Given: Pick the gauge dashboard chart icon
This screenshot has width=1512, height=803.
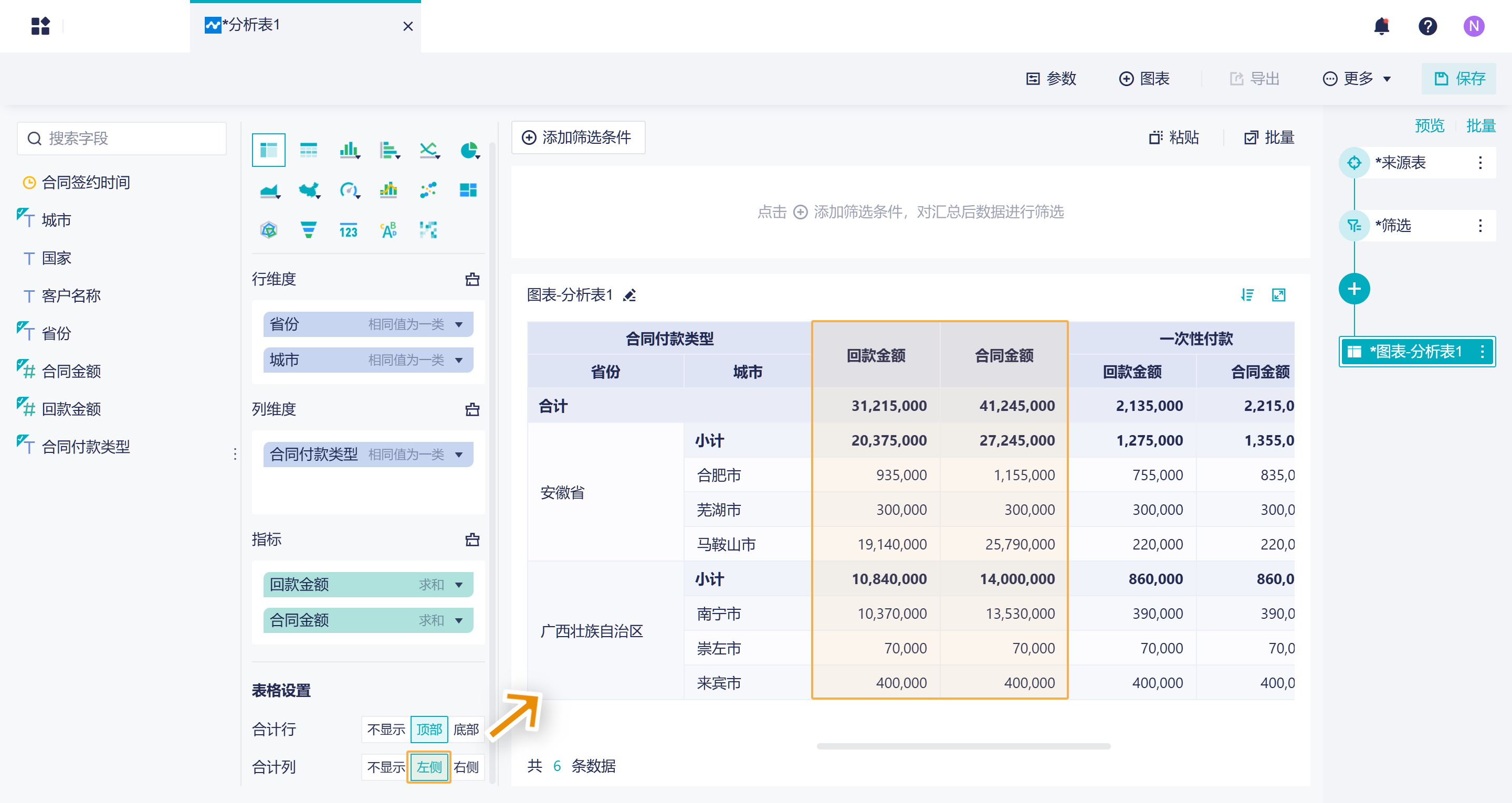Looking at the screenshot, I should point(349,190).
